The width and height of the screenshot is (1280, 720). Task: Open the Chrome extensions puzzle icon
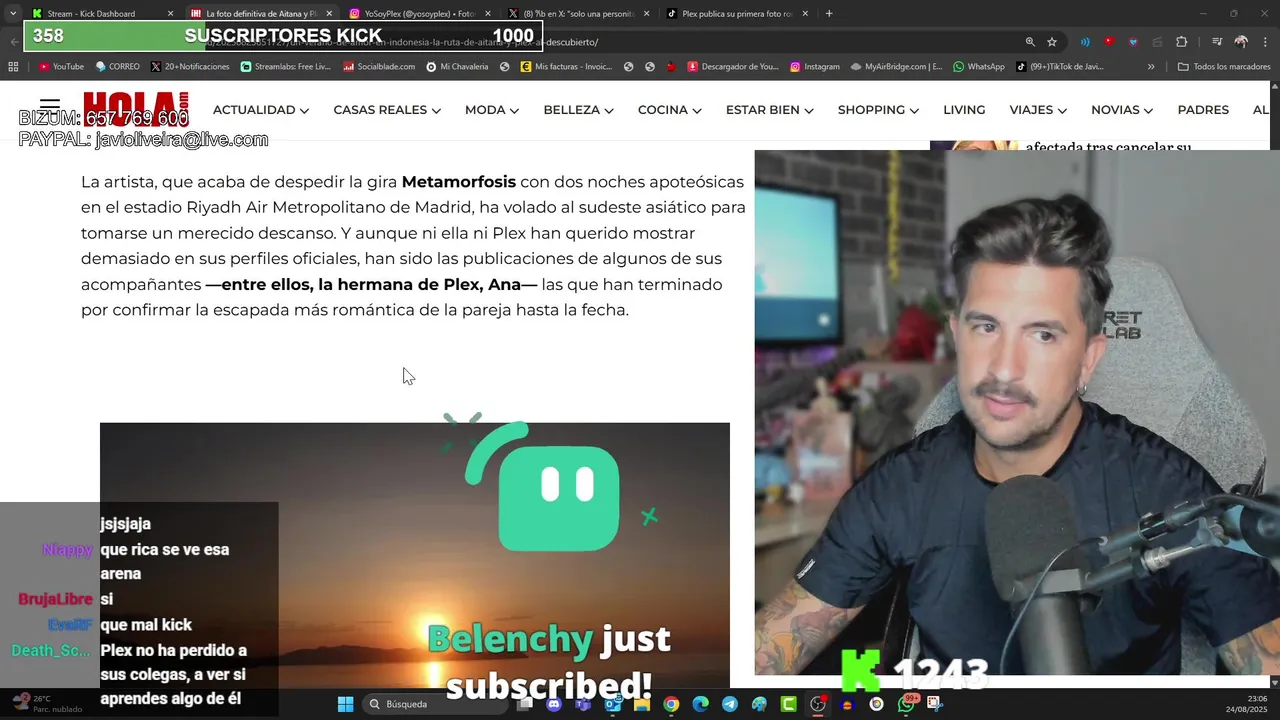click(1182, 42)
